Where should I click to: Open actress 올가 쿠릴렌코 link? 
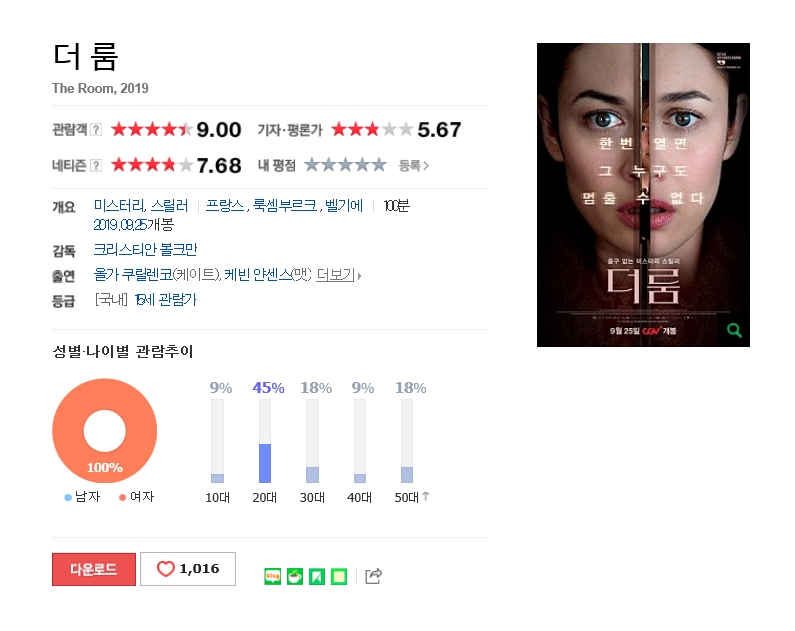pos(133,275)
